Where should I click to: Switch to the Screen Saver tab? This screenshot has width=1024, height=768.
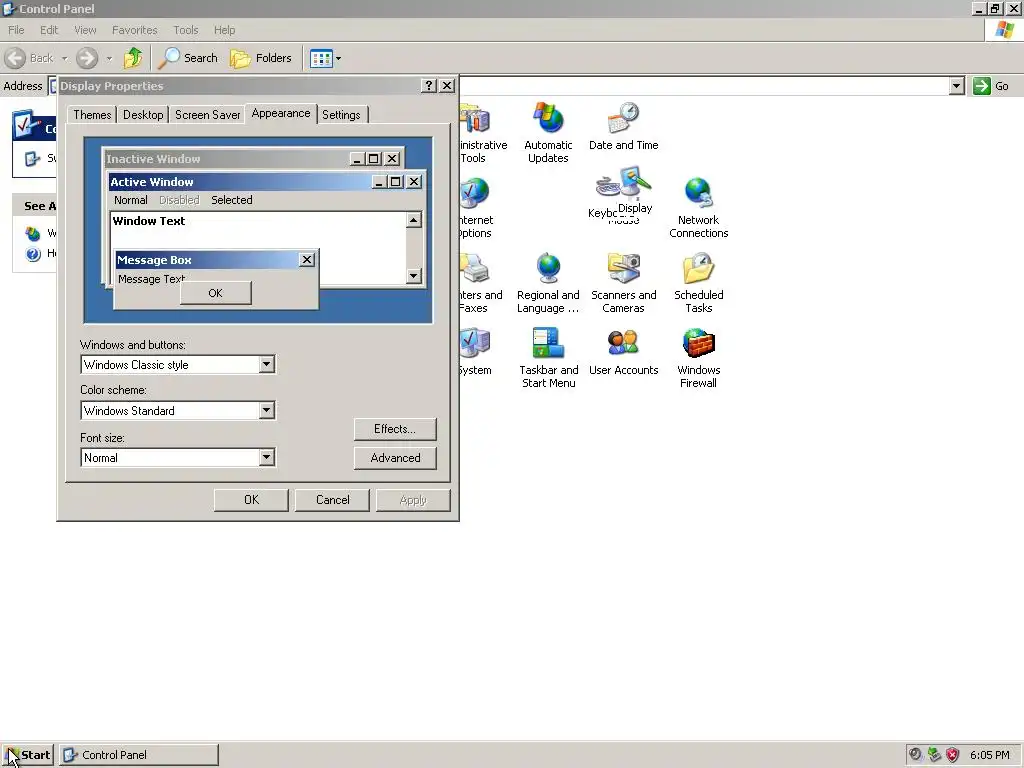(208, 115)
